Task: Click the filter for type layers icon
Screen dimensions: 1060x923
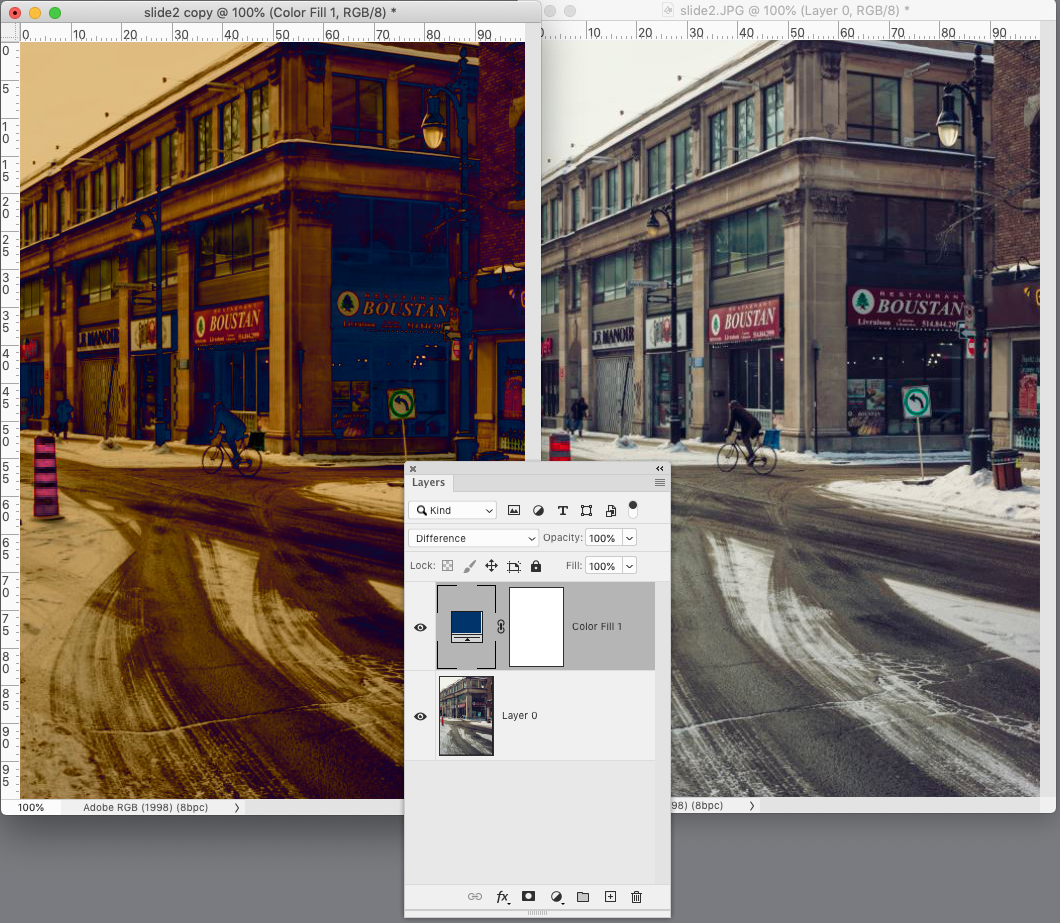Action: (563, 510)
